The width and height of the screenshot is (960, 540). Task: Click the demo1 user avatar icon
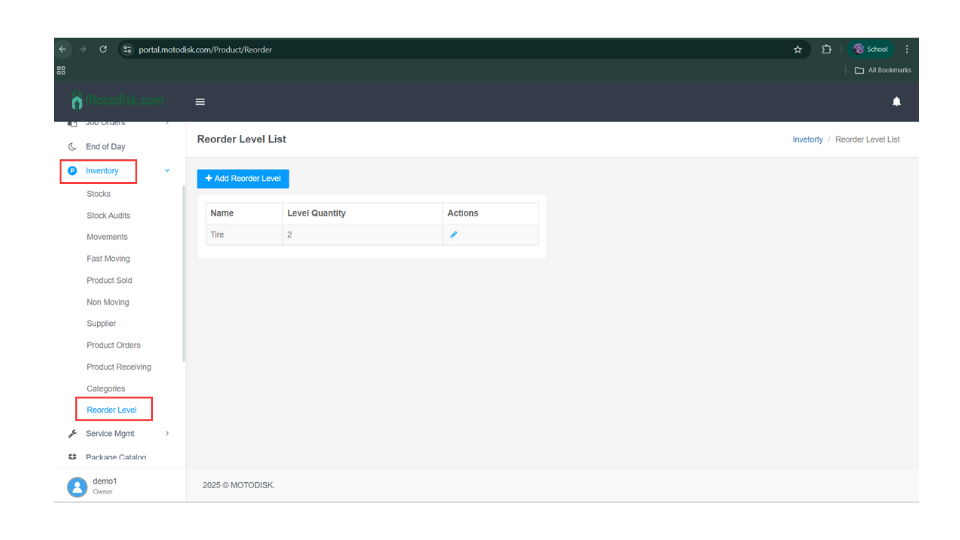point(76,486)
